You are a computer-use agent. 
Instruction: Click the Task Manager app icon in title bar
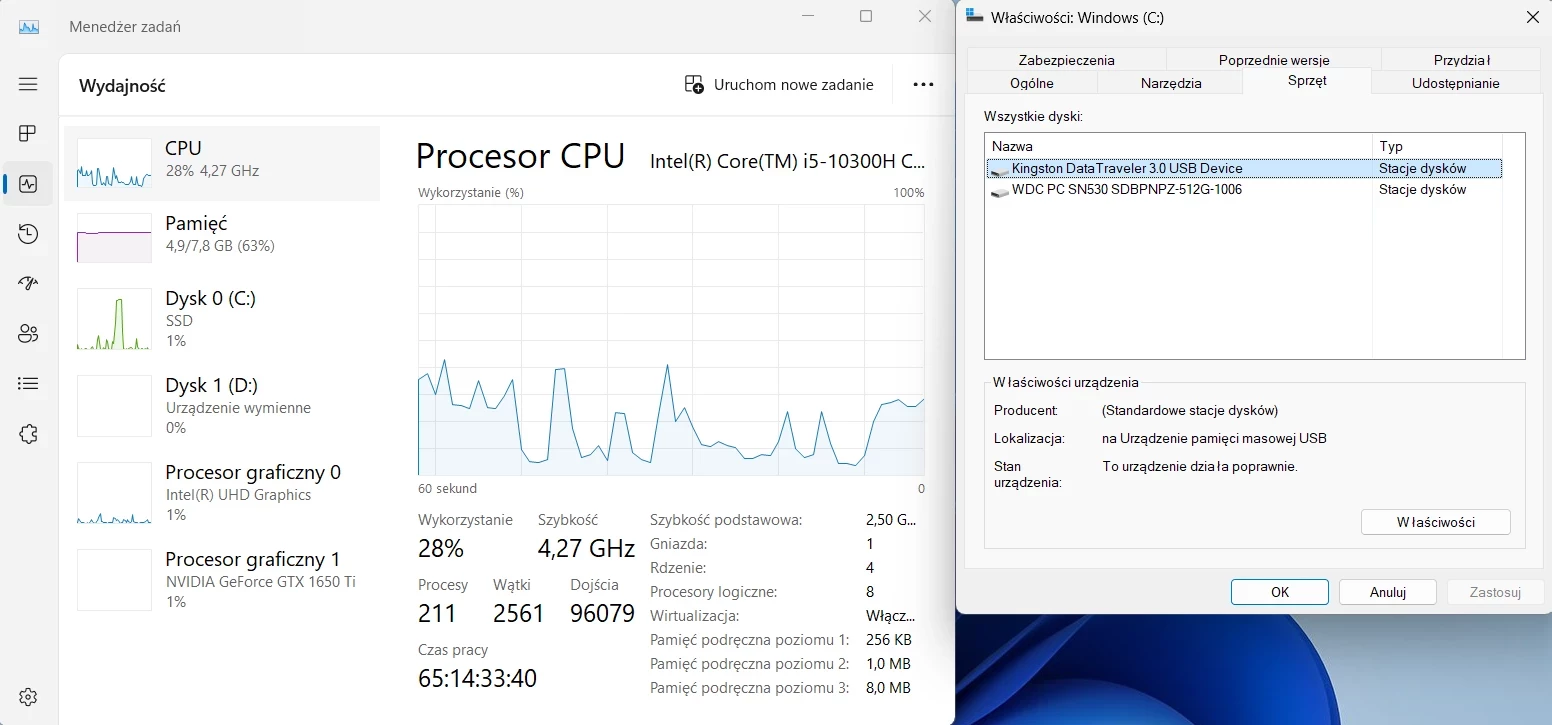(x=29, y=27)
